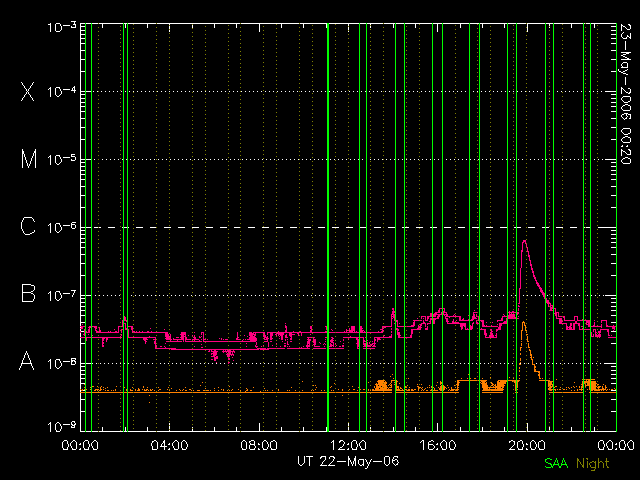Click the 10-9 y-axis value

coord(62,427)
